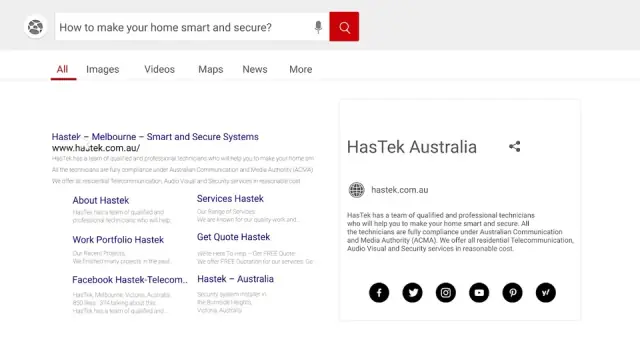The height and width of the screenshot is (360, 640).
Task: Open the Get Quote Hastek sitelink
Action: (x=233, y=237)
